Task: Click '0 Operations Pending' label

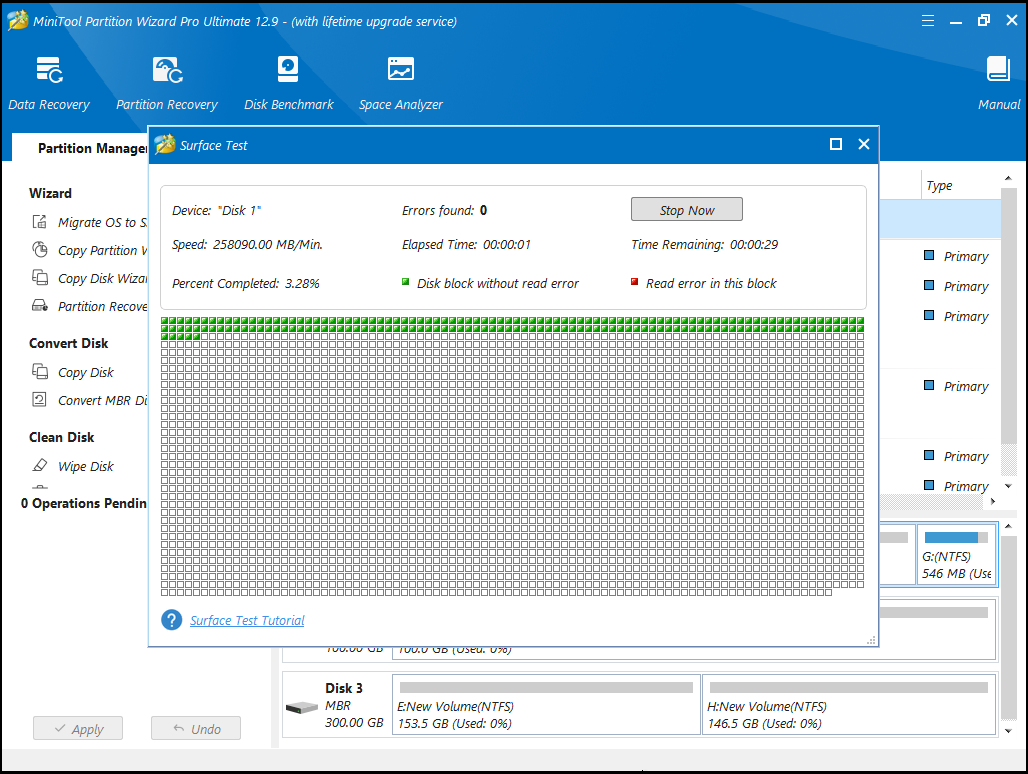Action: pyautogui.click(x=83, y=503)
